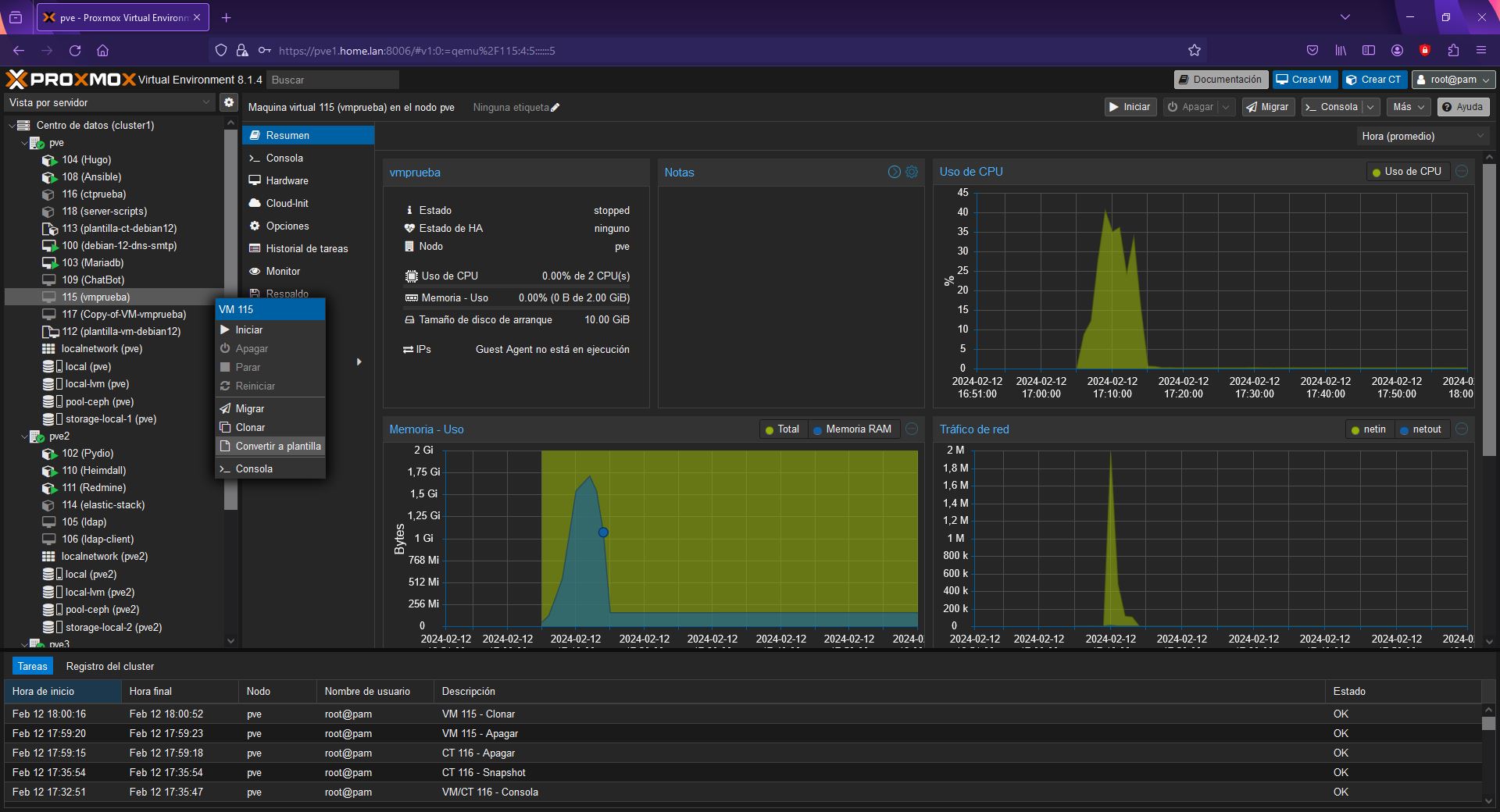
Task: Collapse Centro de datos tree node
Action: click(12, 126)
